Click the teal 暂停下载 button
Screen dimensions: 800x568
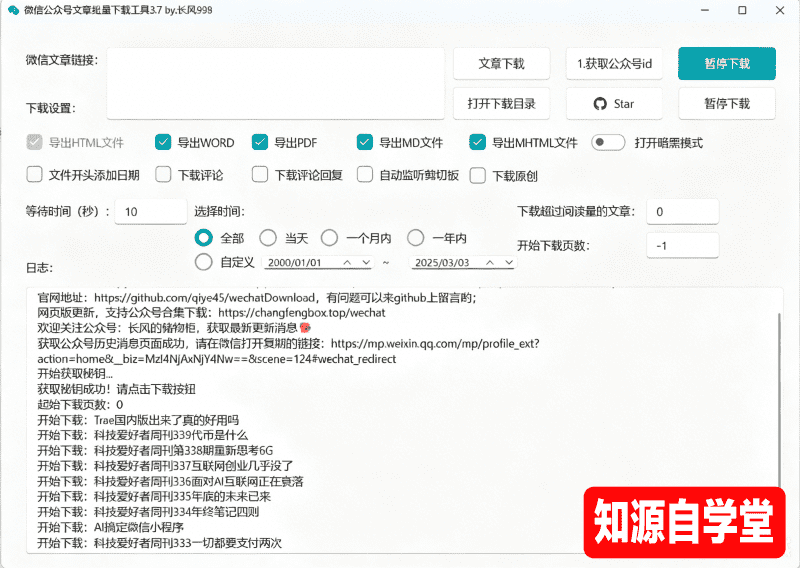point(727,63)
